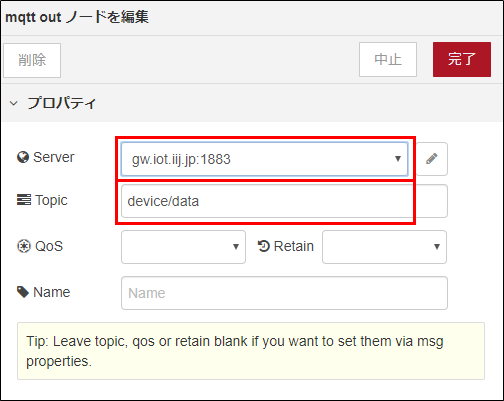The image size is (504, 401).
Task: Open the Server dropdown gw.iot.iij.jp:1883
Action: 264,159
